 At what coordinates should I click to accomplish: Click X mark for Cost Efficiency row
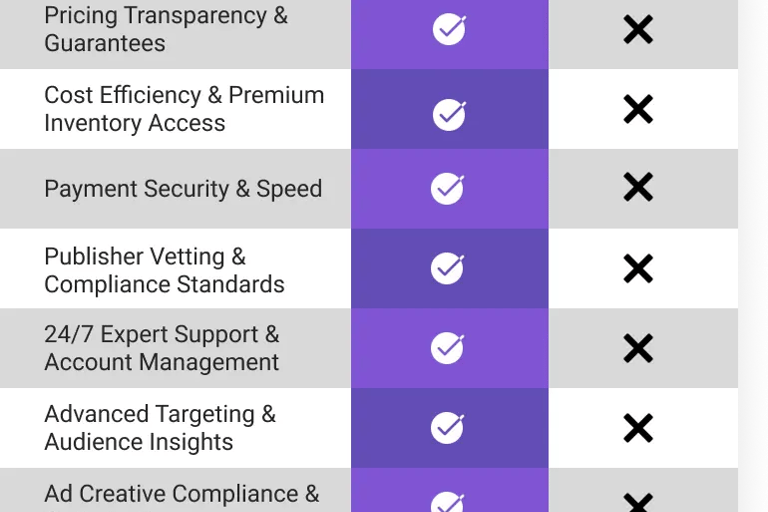click(638, 109)
